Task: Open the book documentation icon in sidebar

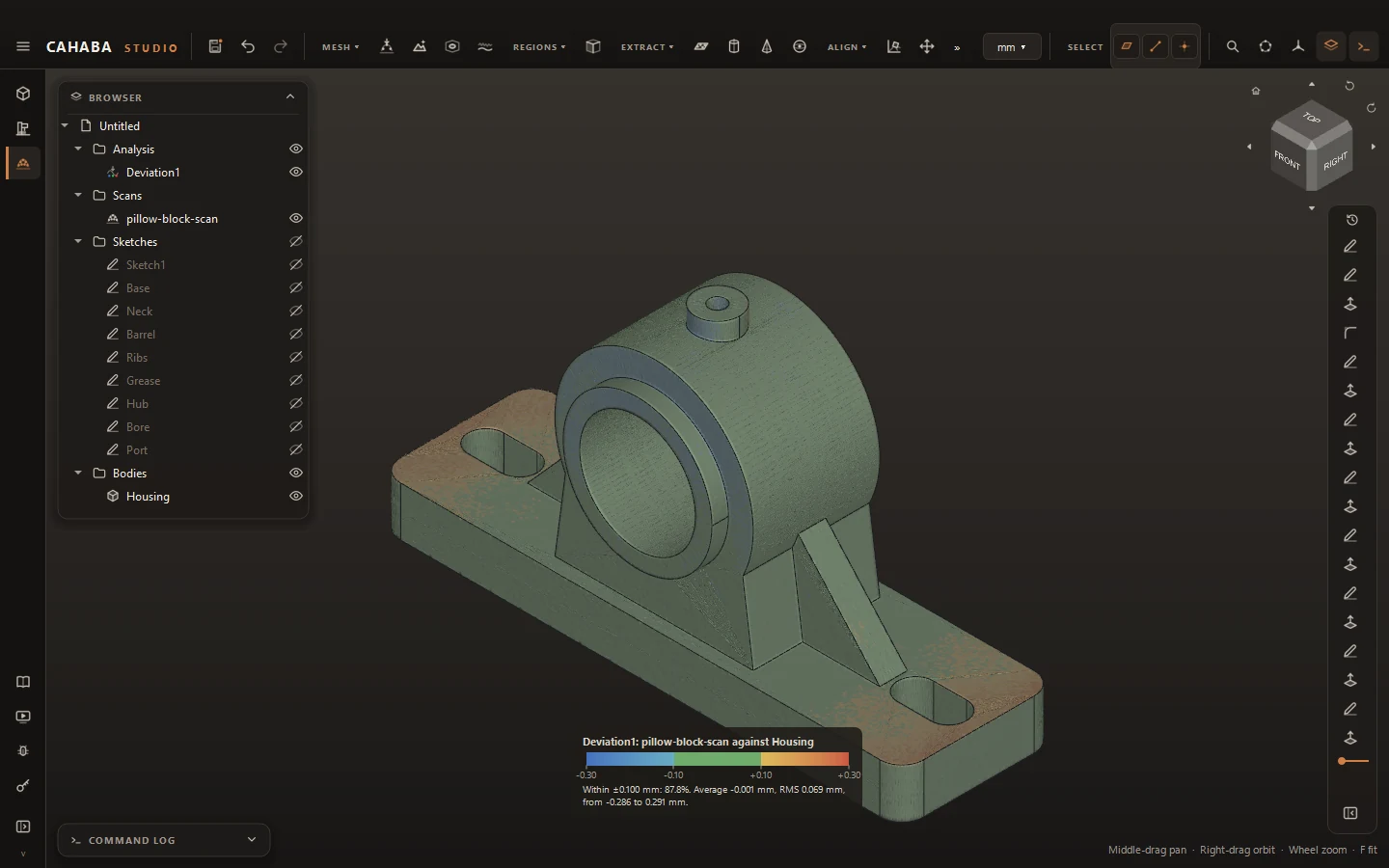Action: click(23, 682)
